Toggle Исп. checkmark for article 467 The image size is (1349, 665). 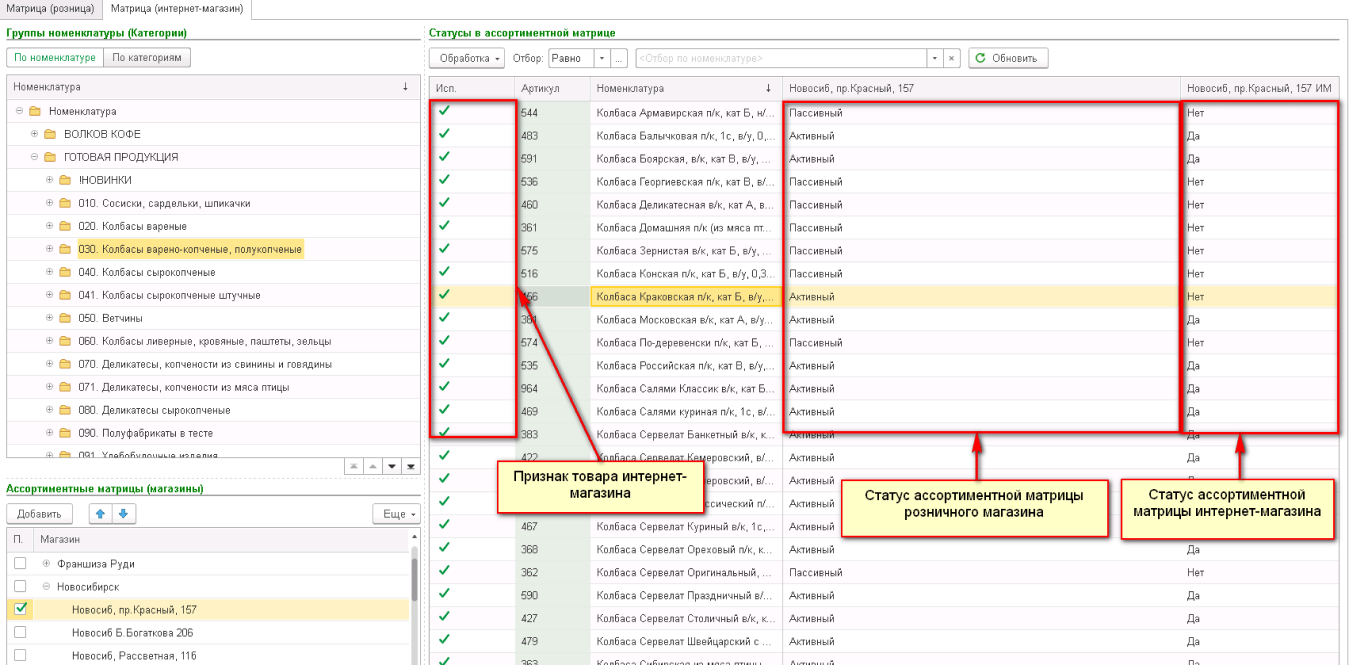click(444, 525)
